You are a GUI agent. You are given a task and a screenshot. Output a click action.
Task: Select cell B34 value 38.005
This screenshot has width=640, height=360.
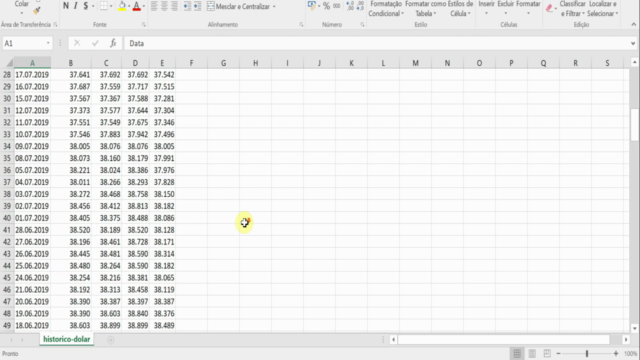[71, 146]
